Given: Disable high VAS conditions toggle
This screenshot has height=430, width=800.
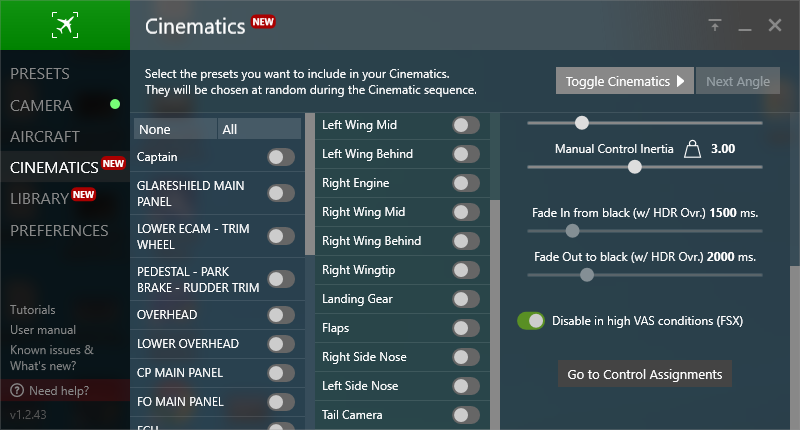Looking at the screenshot, I should (x=531, y=321).
